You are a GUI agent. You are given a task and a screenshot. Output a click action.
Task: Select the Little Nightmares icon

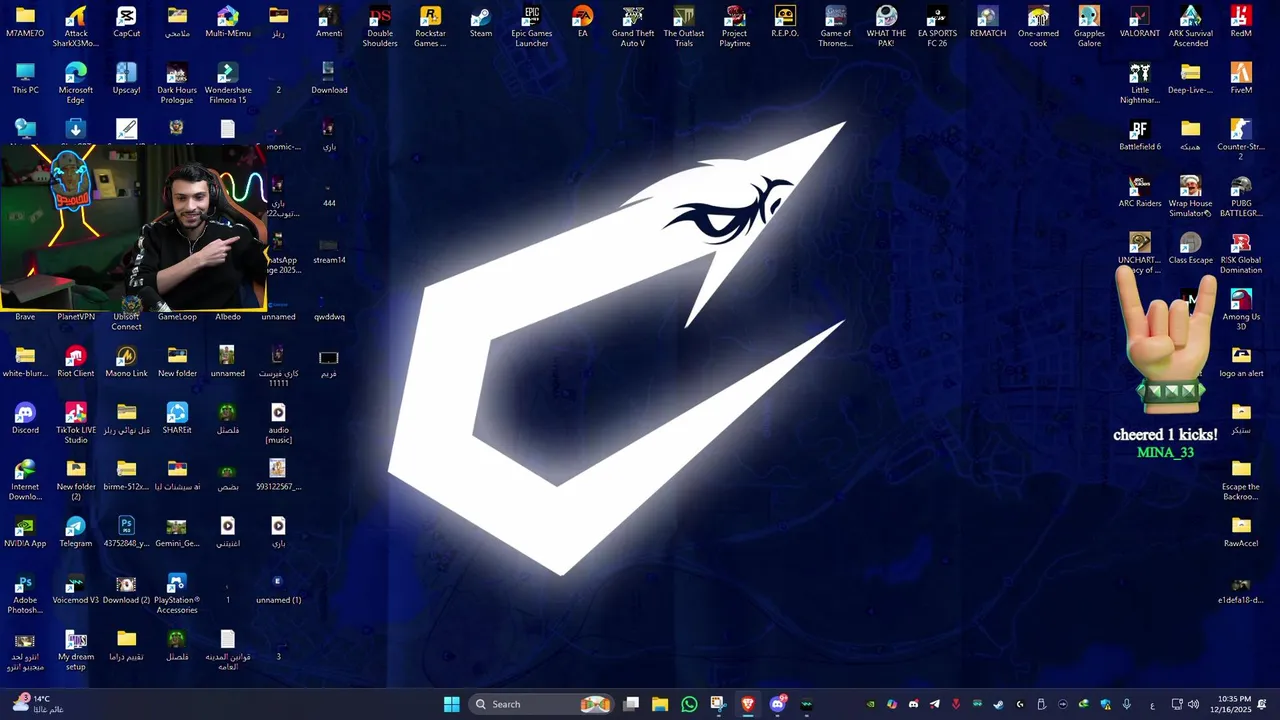(x=1139, y=84)
